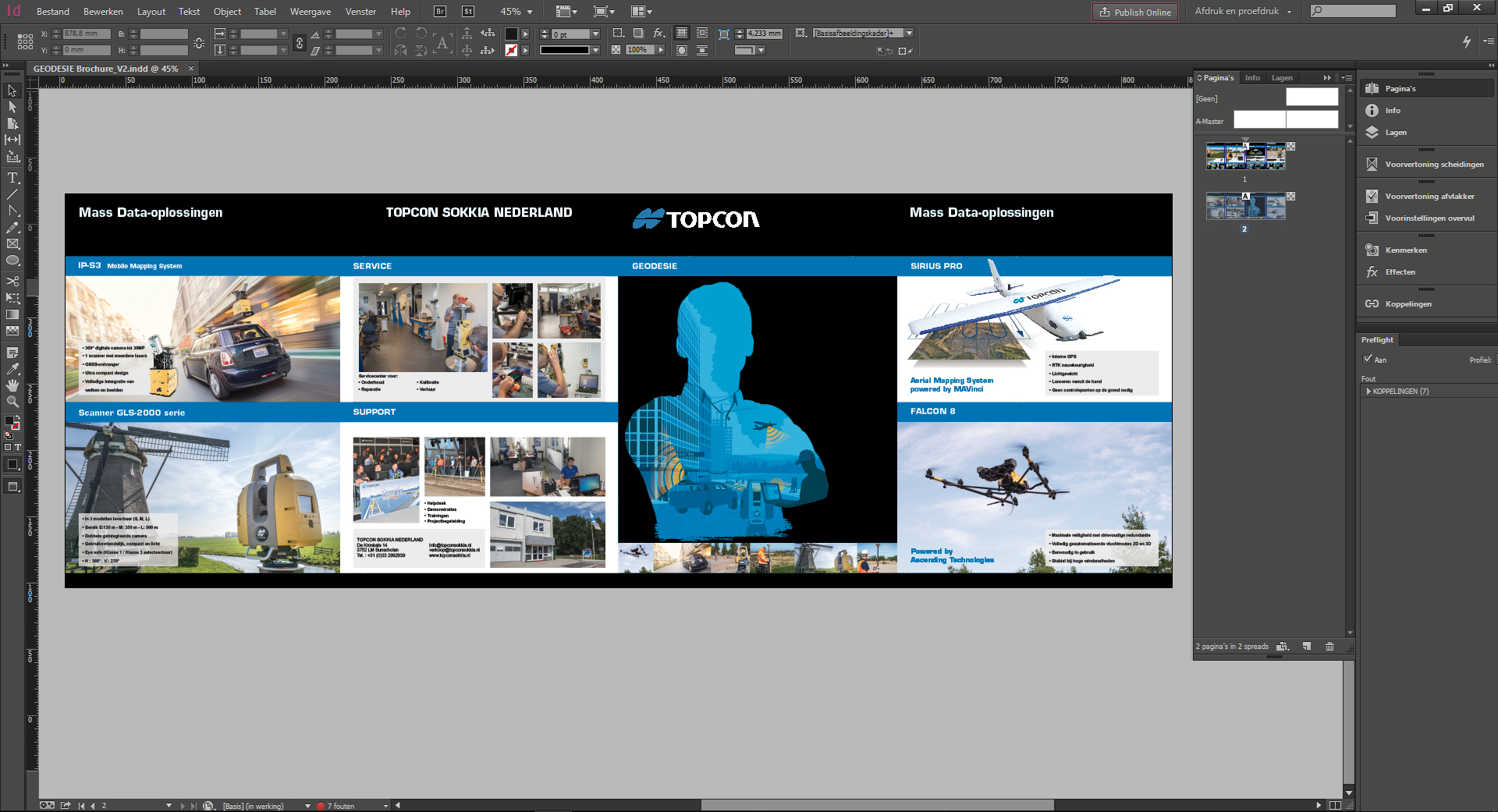Click the X position input field
The image size is (1498, 812).
coord(87,34)
